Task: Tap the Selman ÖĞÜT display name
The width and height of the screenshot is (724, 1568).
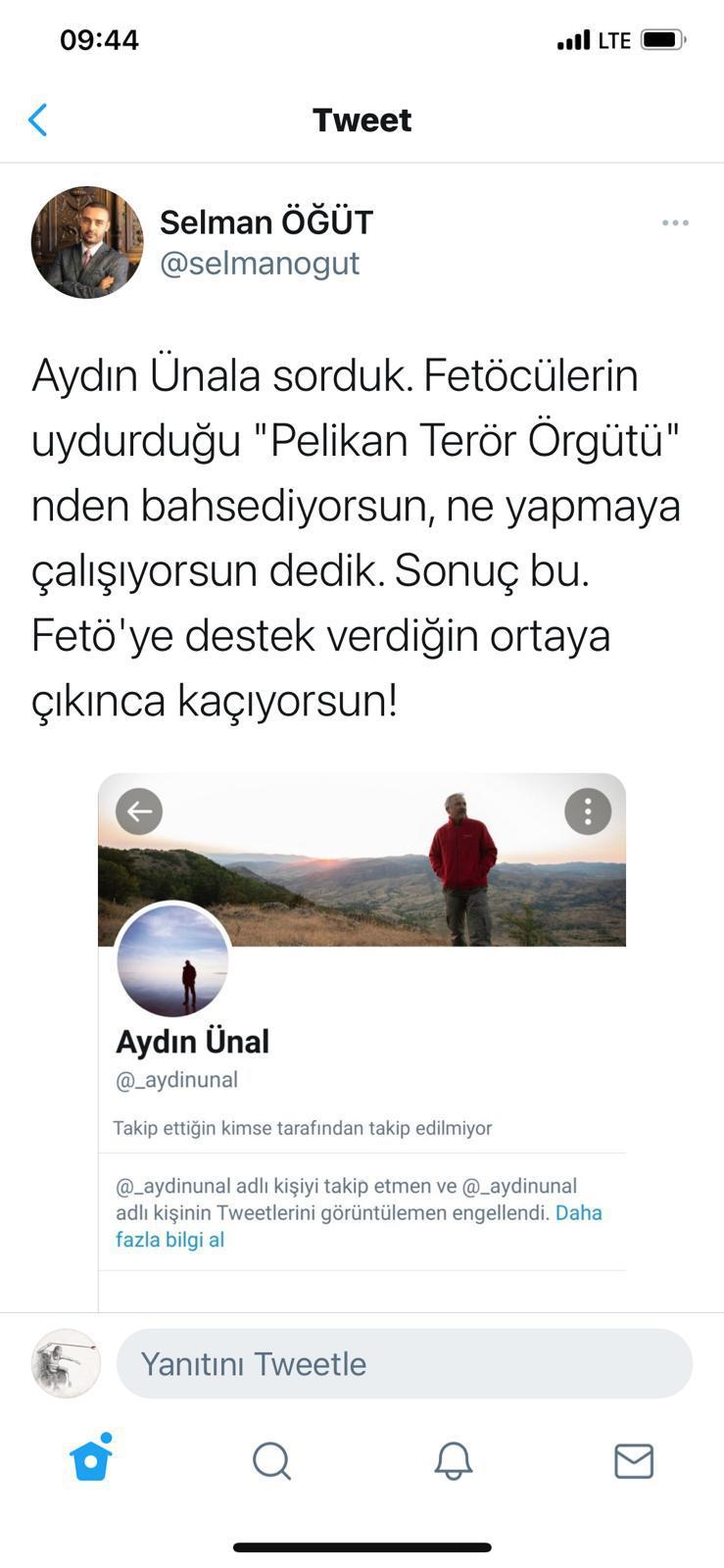Action: tap(266, 222)
